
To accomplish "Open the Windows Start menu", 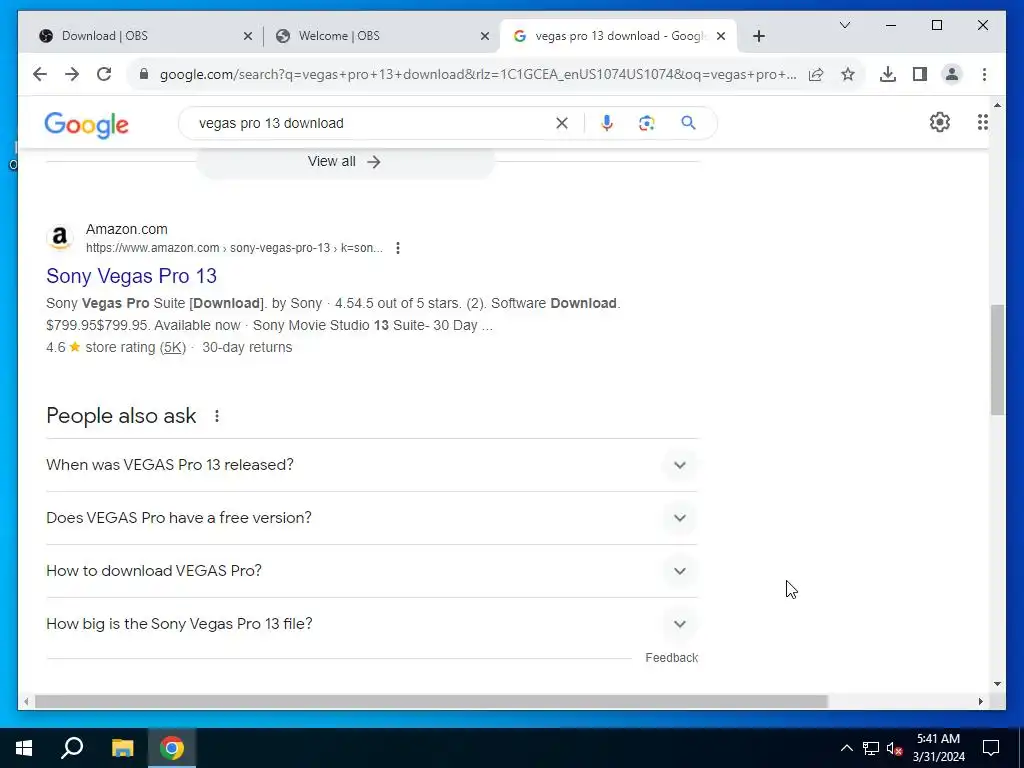I will pyautogui.click(x=24, y=748).
